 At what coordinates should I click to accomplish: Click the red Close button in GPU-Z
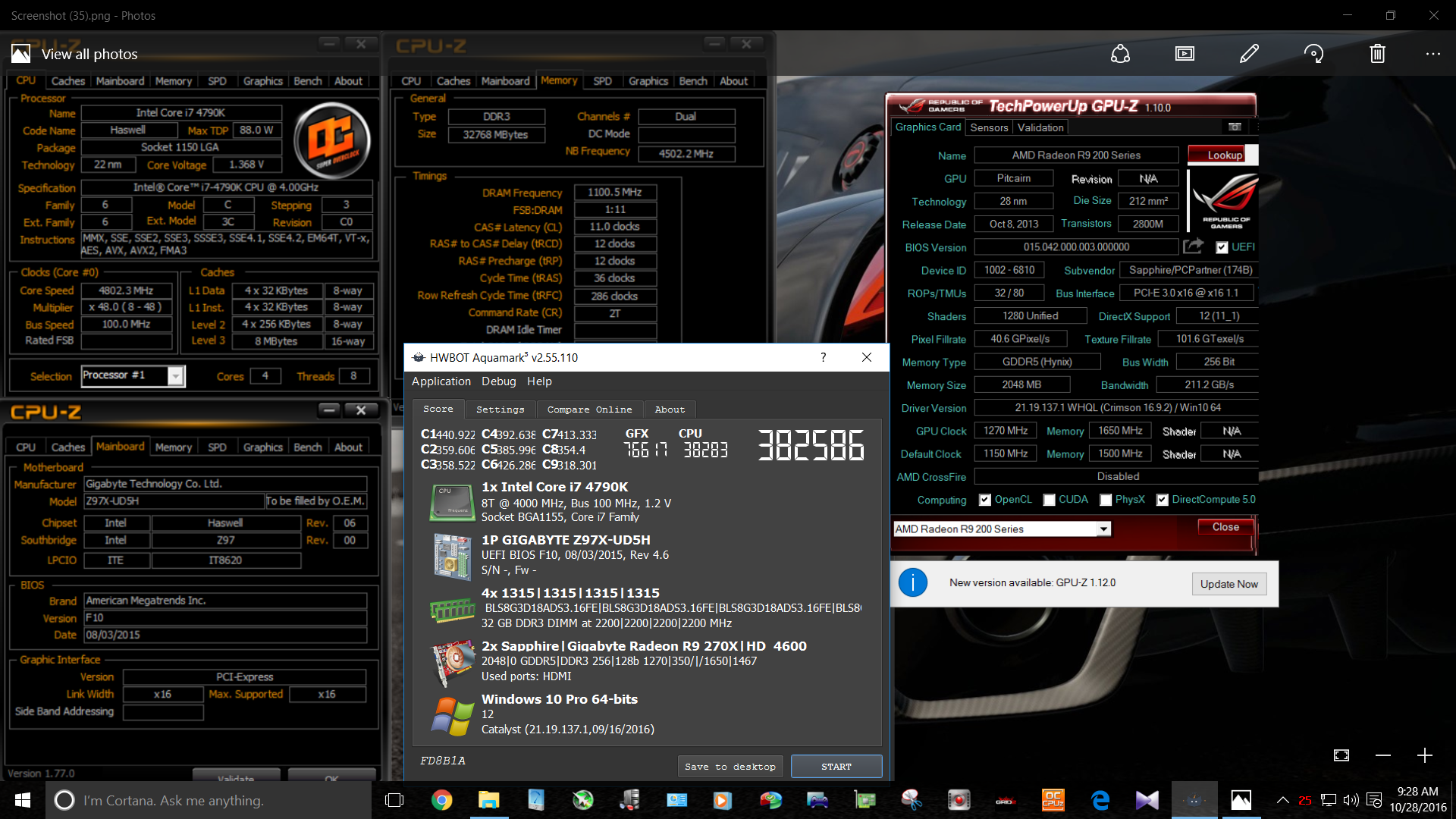(1225, 527)
